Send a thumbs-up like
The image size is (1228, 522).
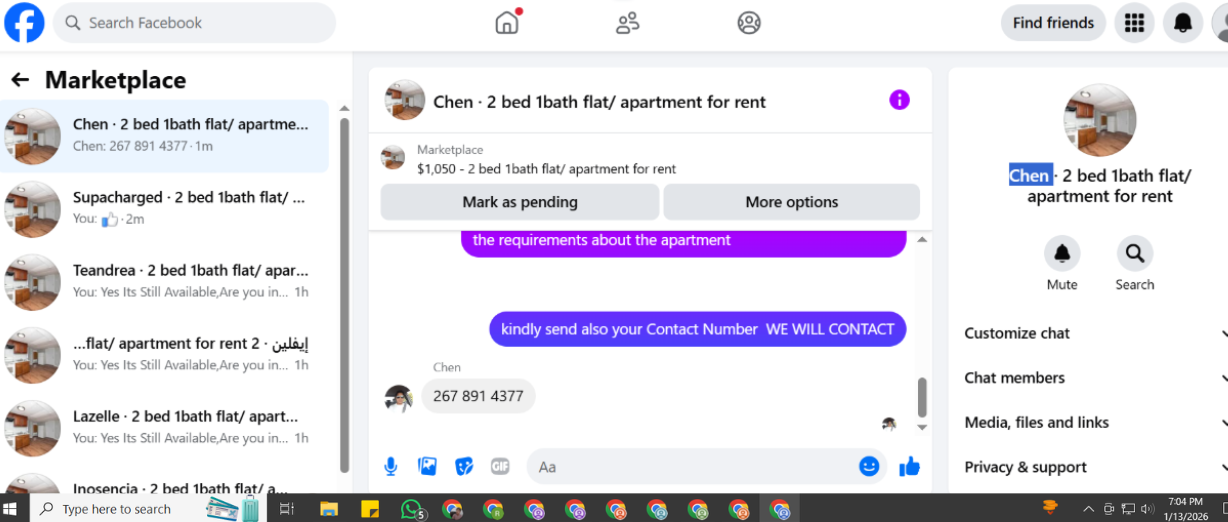point(909,466)
